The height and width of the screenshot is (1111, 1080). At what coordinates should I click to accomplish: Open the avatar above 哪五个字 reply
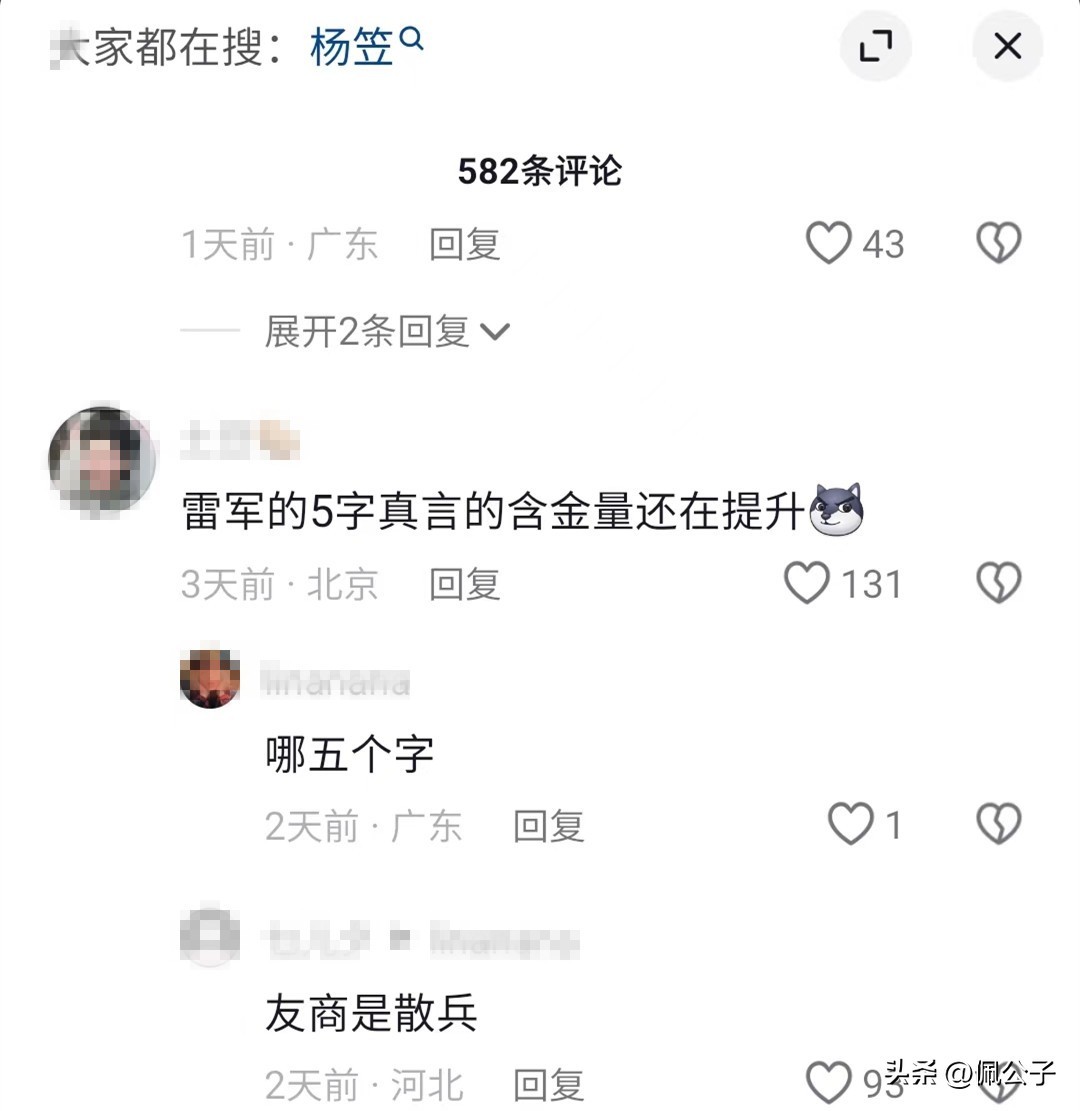[210, 679]
